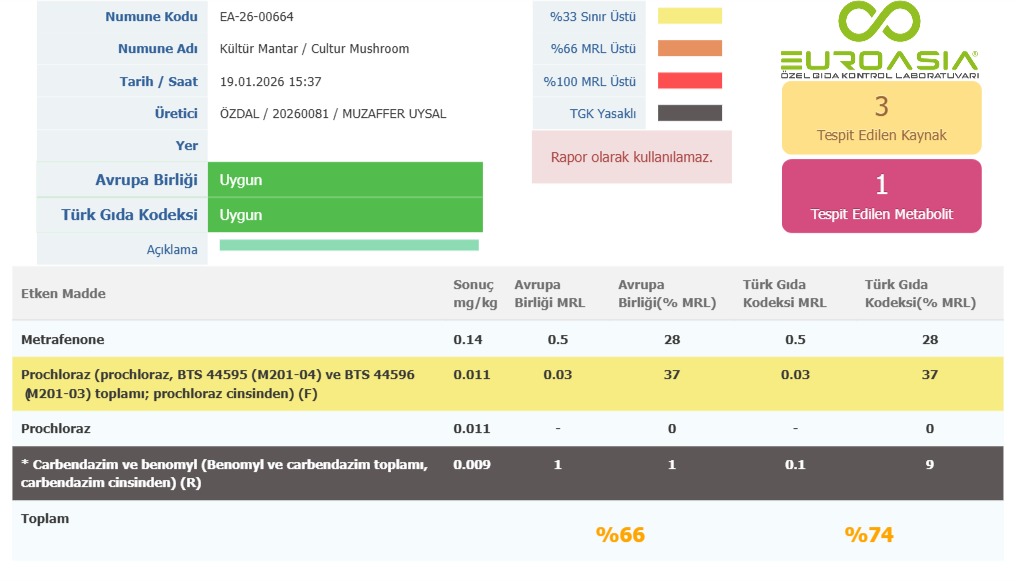1016x581 pixels.
Task: Click the sample code EA-26-00664
Action: tap(257, 17)
